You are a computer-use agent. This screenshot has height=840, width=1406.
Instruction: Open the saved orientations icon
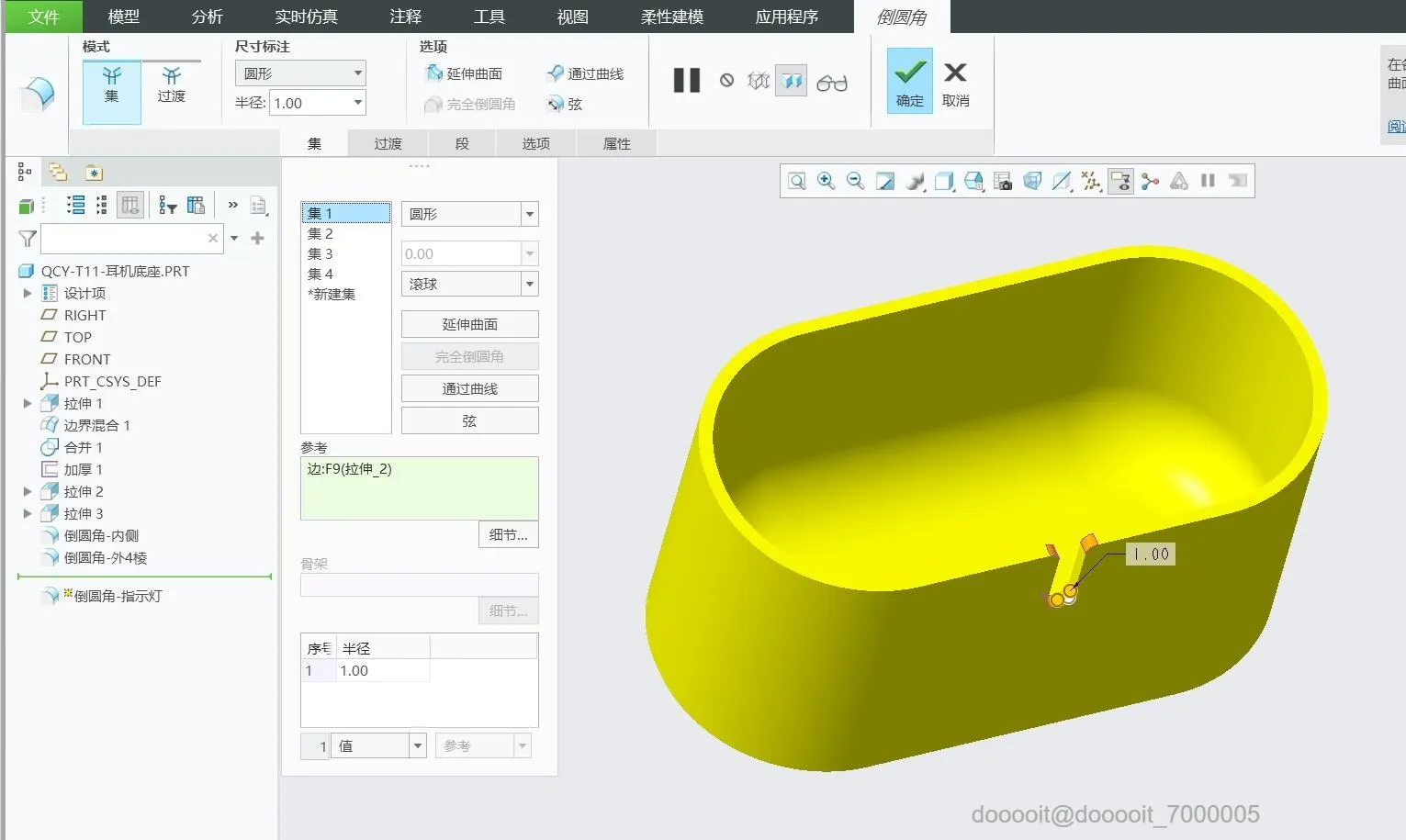973,181
